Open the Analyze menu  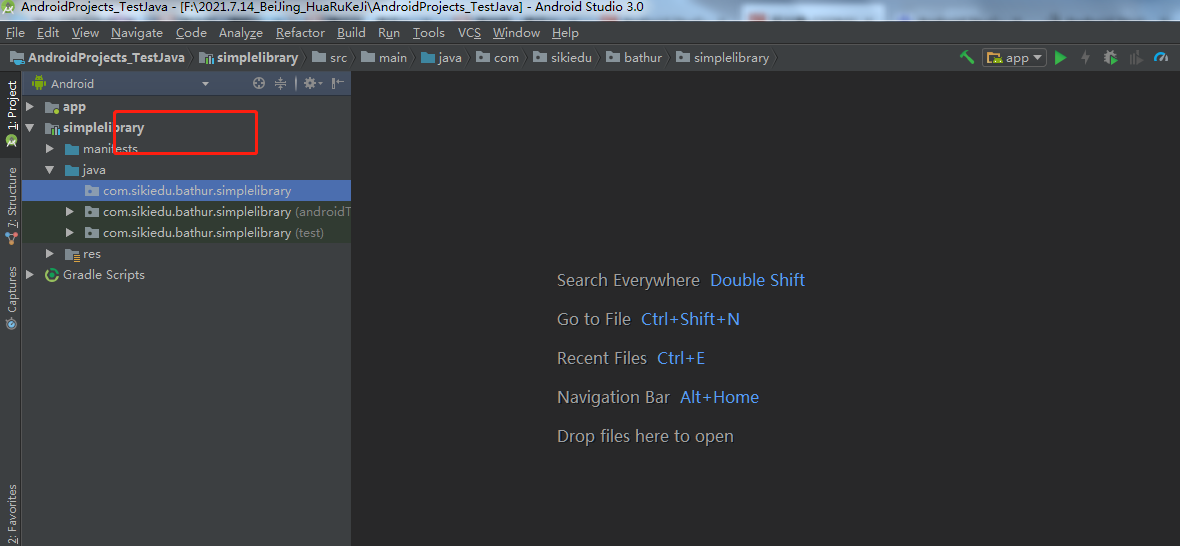[241, 32]
